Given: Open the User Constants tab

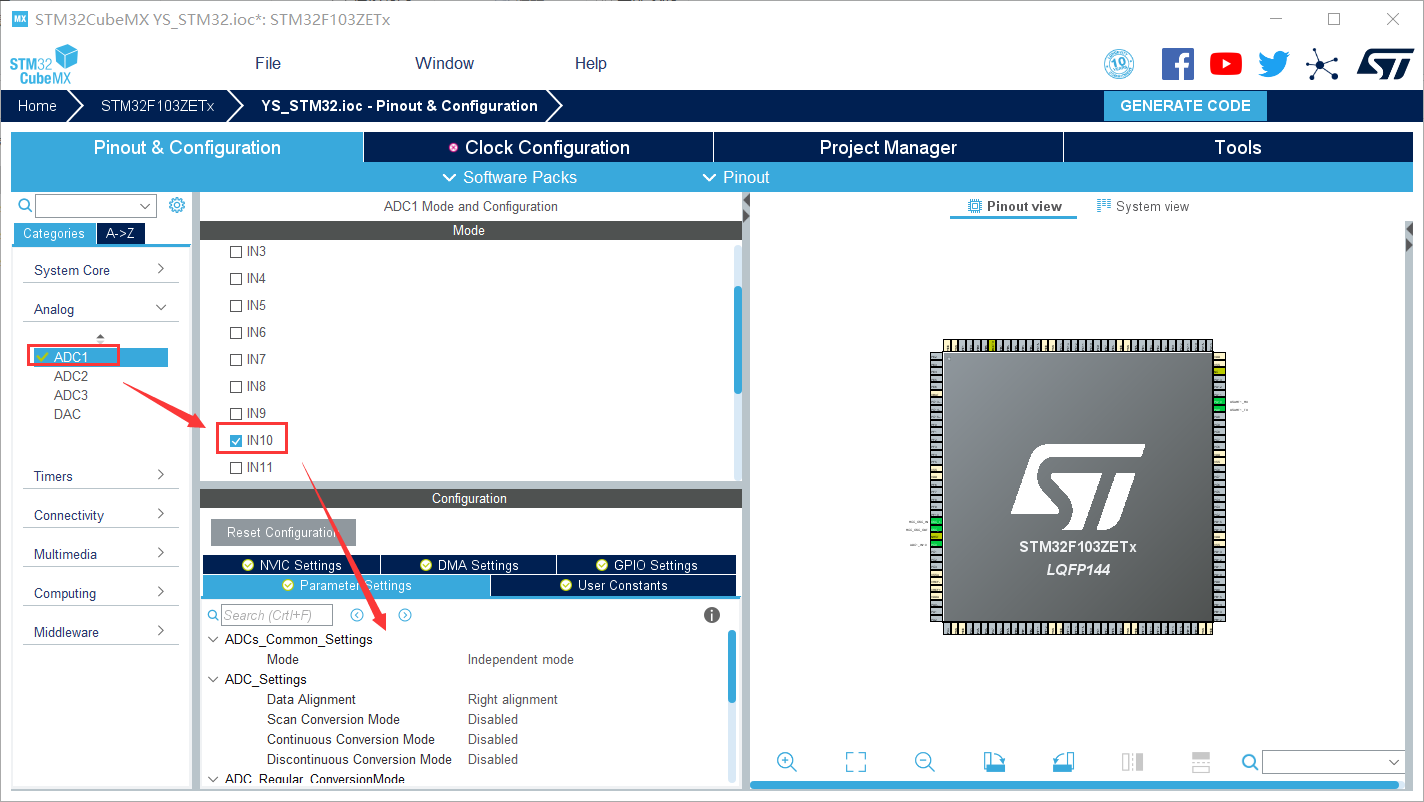Looking at the screenshot, I should [614, 585].
